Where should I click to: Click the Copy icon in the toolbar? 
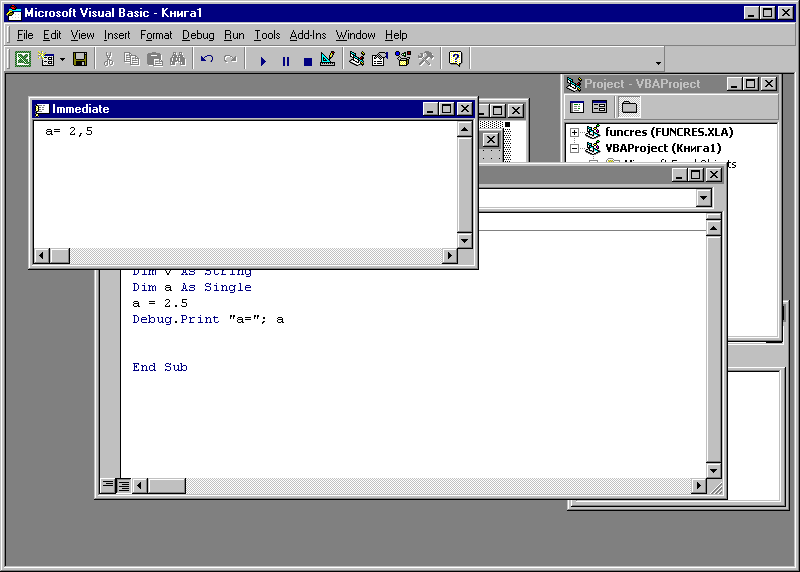click(x=132, y=59)
